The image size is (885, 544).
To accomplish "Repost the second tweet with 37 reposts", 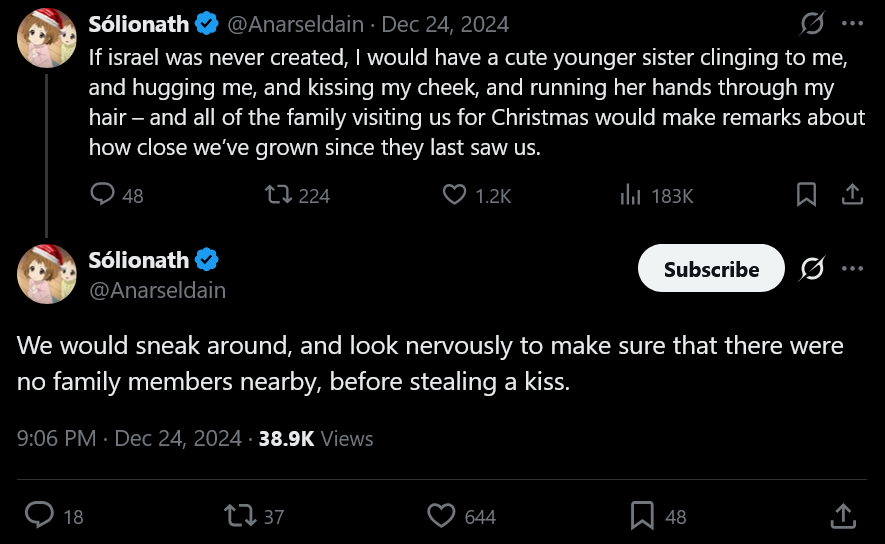I will pos(240,515).
